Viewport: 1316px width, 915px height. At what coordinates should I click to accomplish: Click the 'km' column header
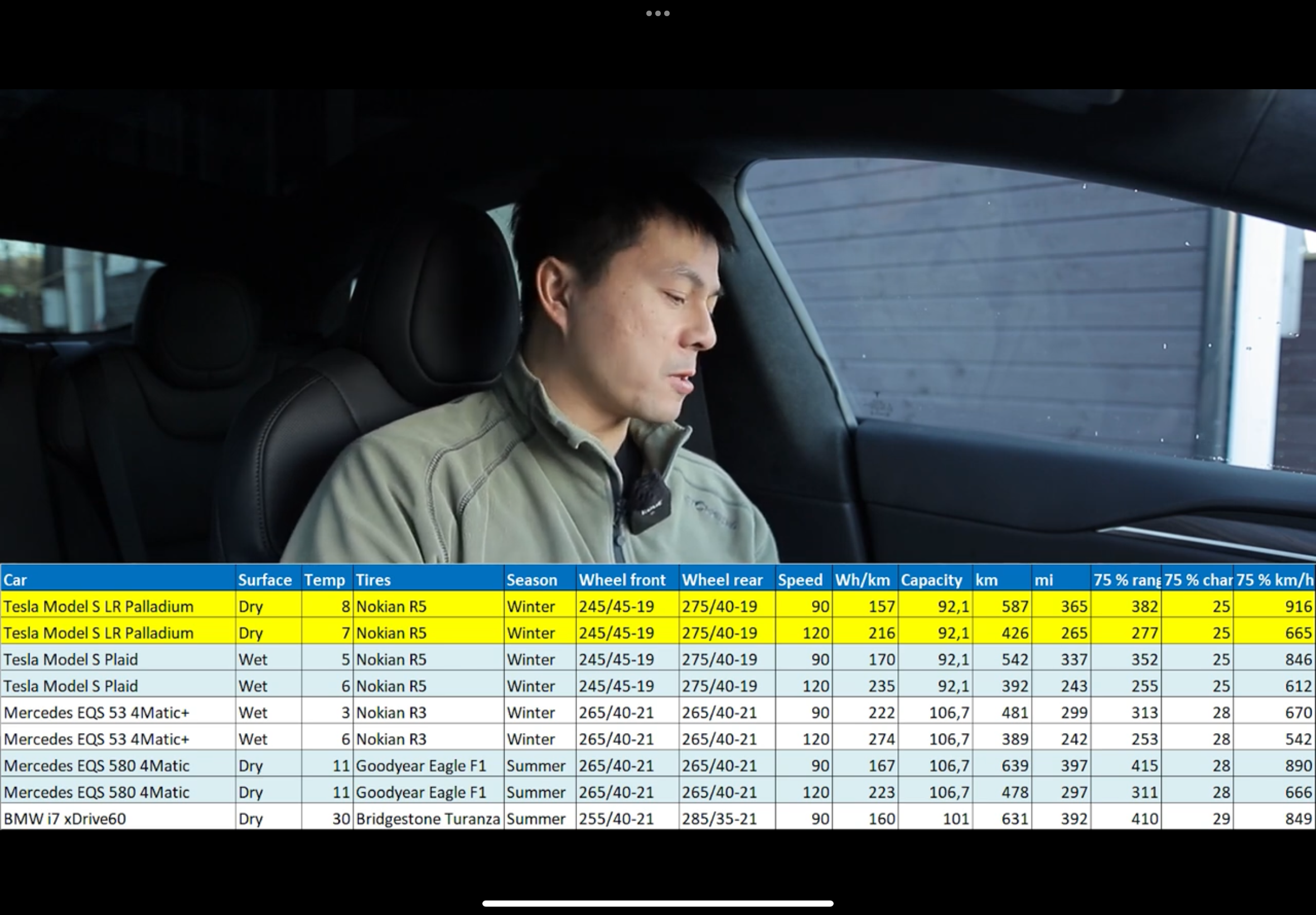point(1002,579)
